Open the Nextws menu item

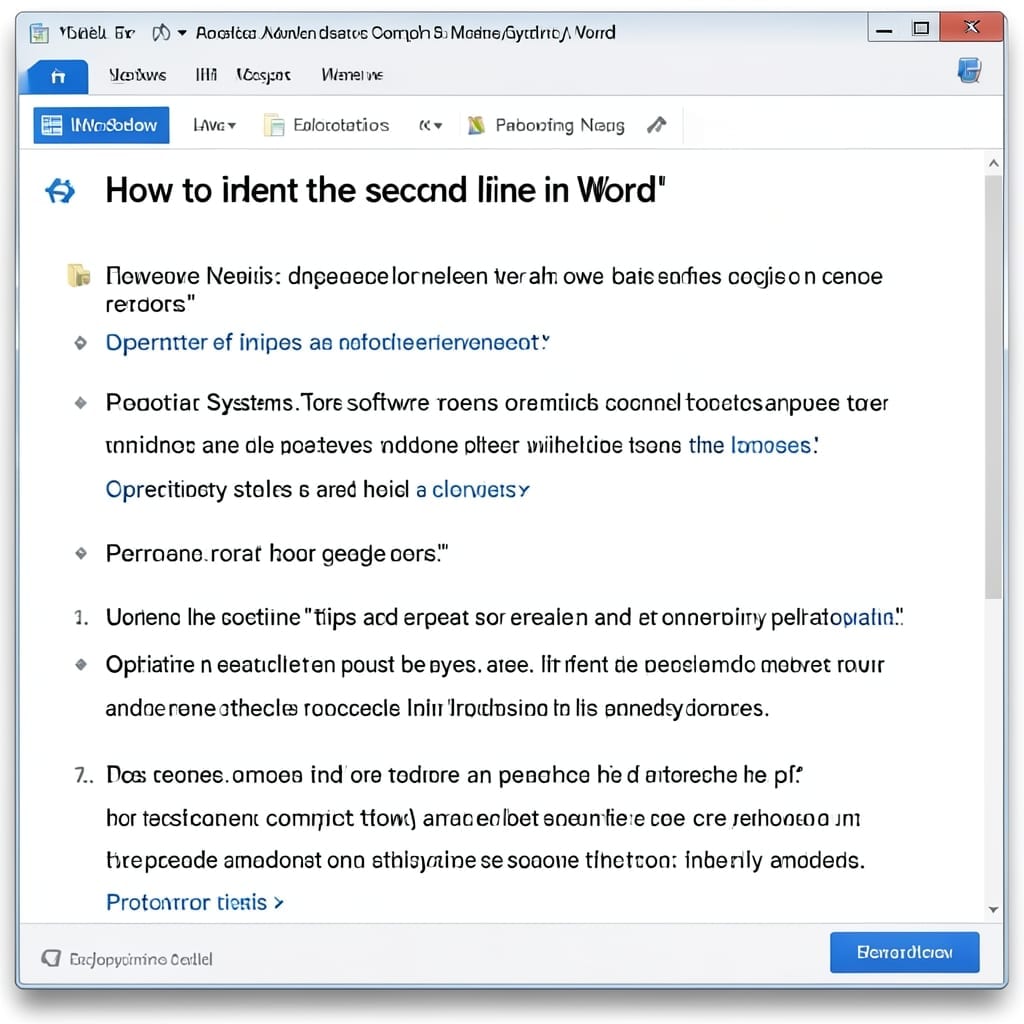tap(137, 75)
